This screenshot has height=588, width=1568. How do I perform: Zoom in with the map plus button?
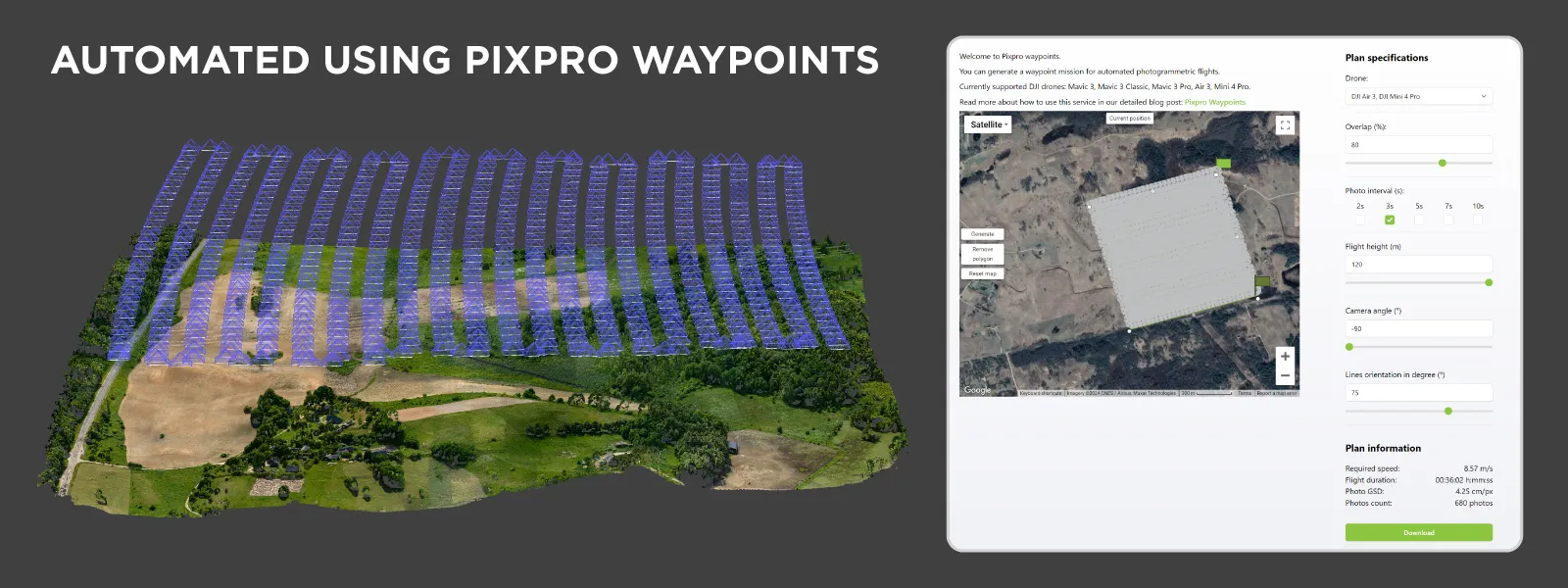click(1285, 357)
